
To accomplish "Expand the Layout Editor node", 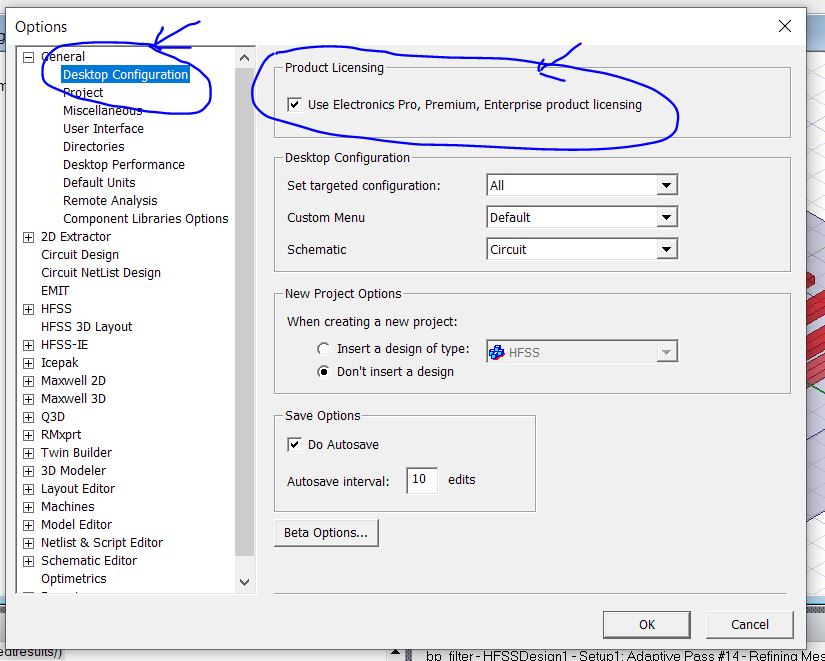I will click(x=28, y=489).
